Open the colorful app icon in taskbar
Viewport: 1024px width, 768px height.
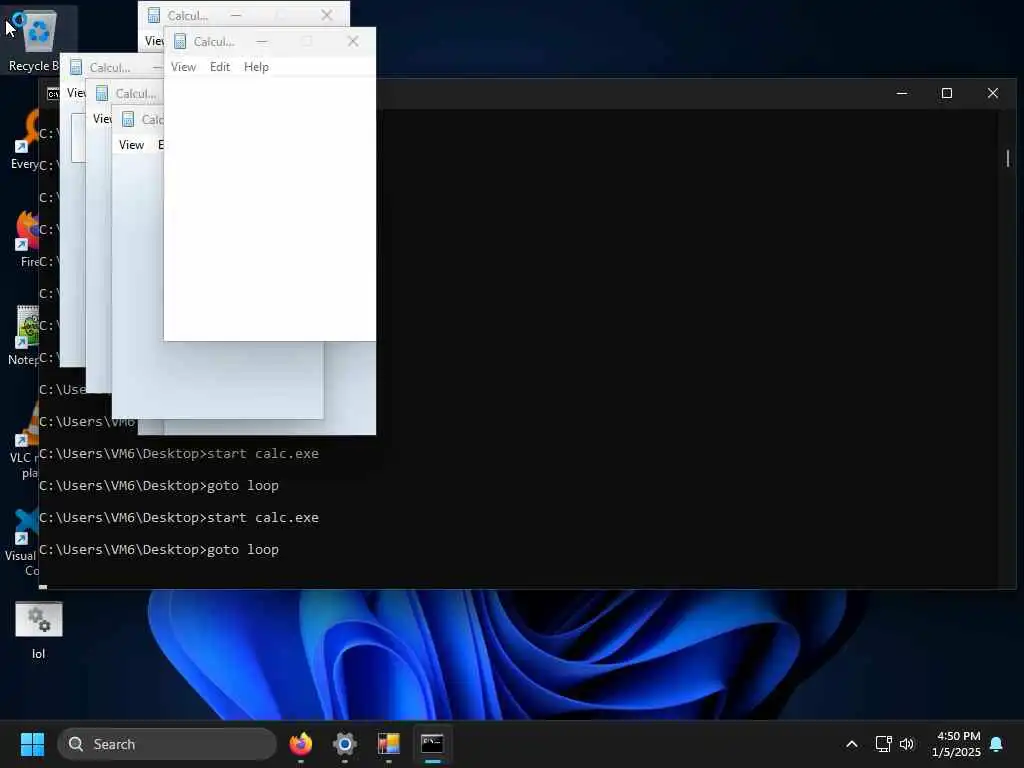[x=389, y=744]
